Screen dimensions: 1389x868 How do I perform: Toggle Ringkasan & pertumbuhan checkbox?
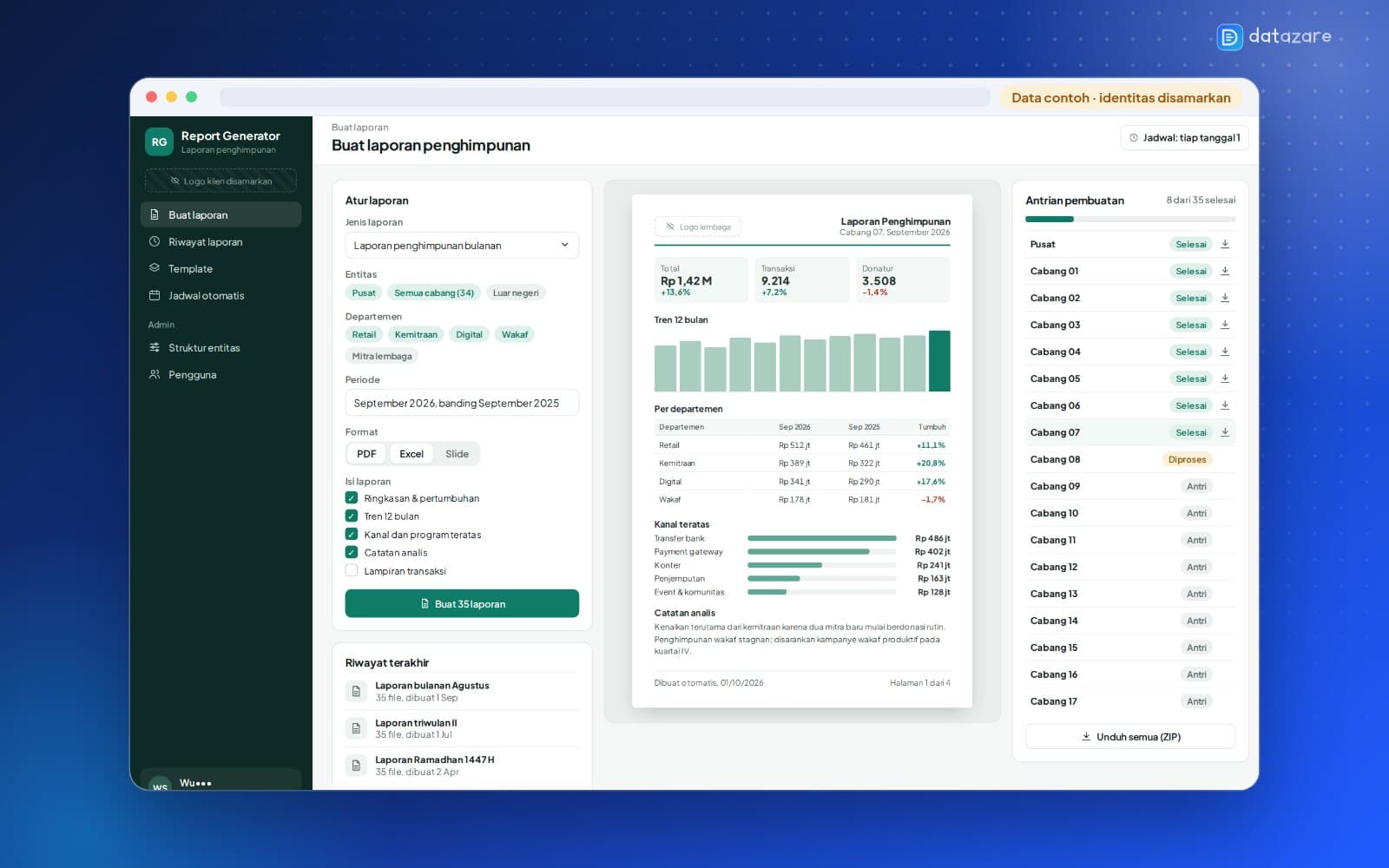point(352,498)
